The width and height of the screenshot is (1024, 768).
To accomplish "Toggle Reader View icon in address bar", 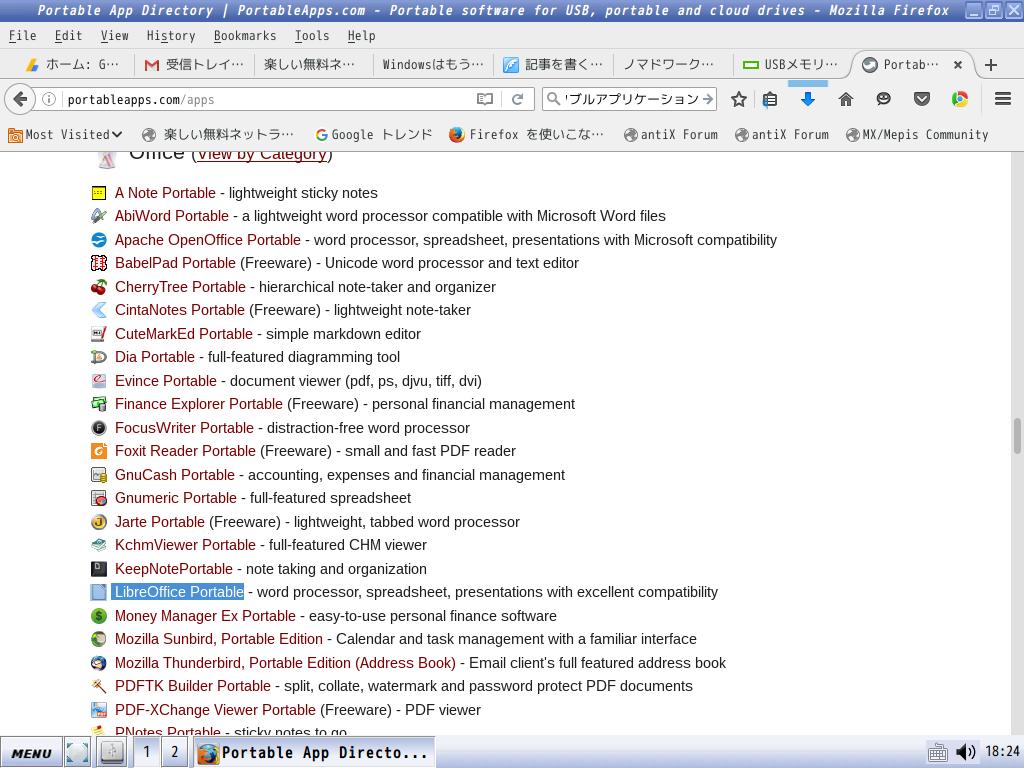I will (x=485, y=99).
